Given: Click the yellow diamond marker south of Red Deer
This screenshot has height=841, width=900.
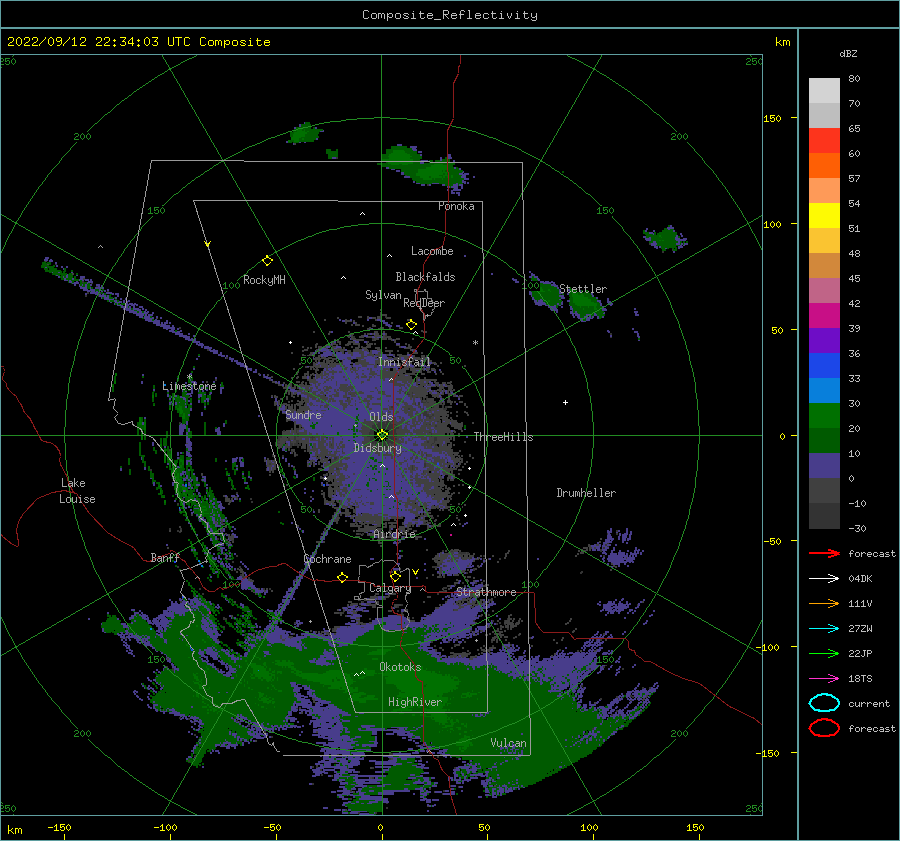Looking at the screenshot, I should point(412,325).
